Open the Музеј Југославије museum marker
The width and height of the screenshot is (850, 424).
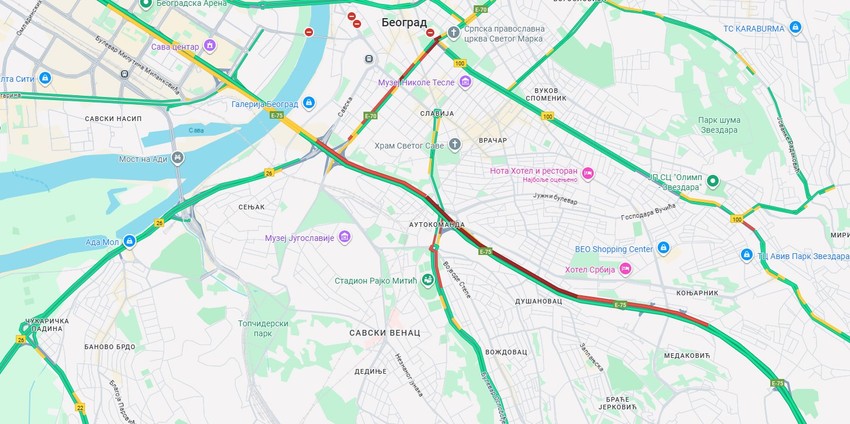coord(344,237)
